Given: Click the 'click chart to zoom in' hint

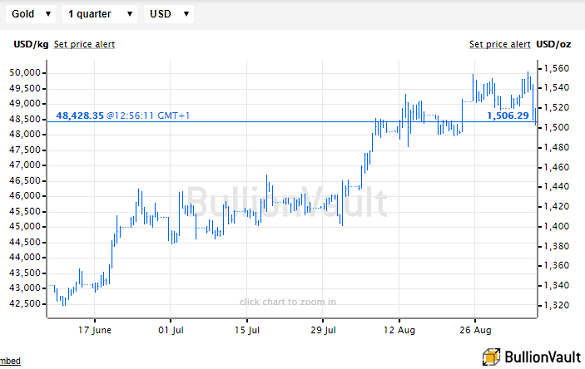Looking at the screenshot, I should 288,302.
